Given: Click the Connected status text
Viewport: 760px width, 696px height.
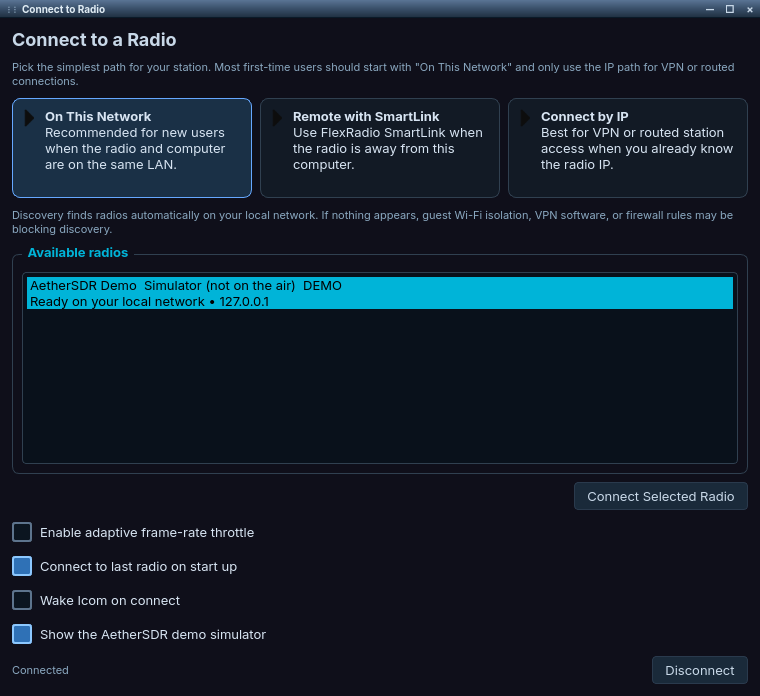Looking at the screenshot, I should [40, 670].
